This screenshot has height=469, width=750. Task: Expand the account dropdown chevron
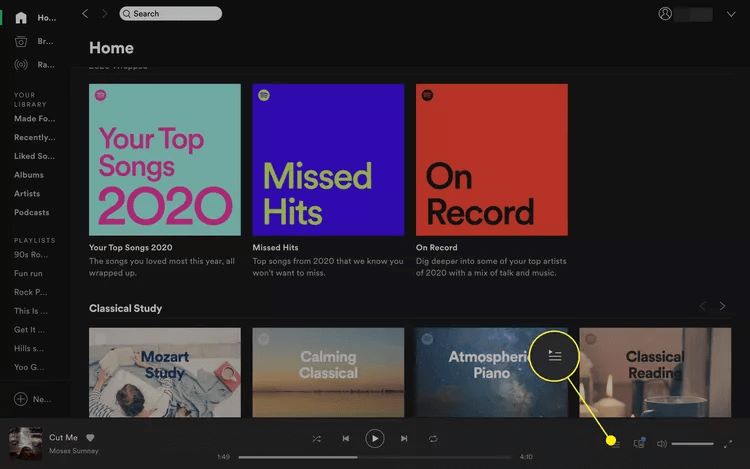click(x=731, y=14)
